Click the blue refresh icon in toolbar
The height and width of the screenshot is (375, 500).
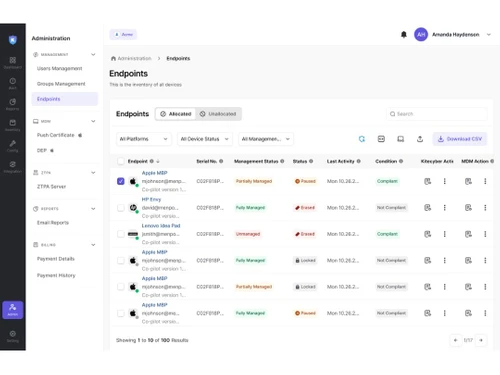pyautogui.click(x=362, y=139)
